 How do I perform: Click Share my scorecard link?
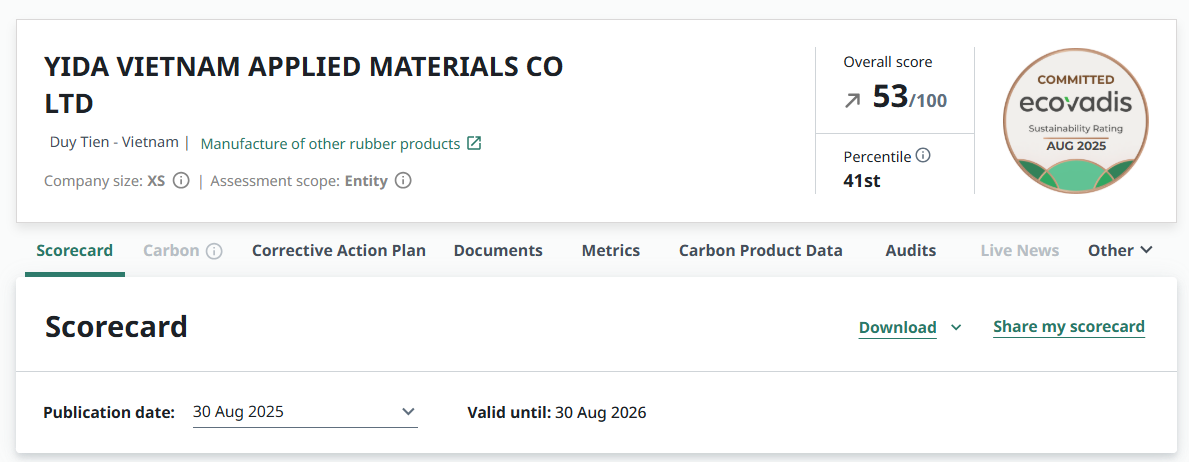tap(1069, 326)
